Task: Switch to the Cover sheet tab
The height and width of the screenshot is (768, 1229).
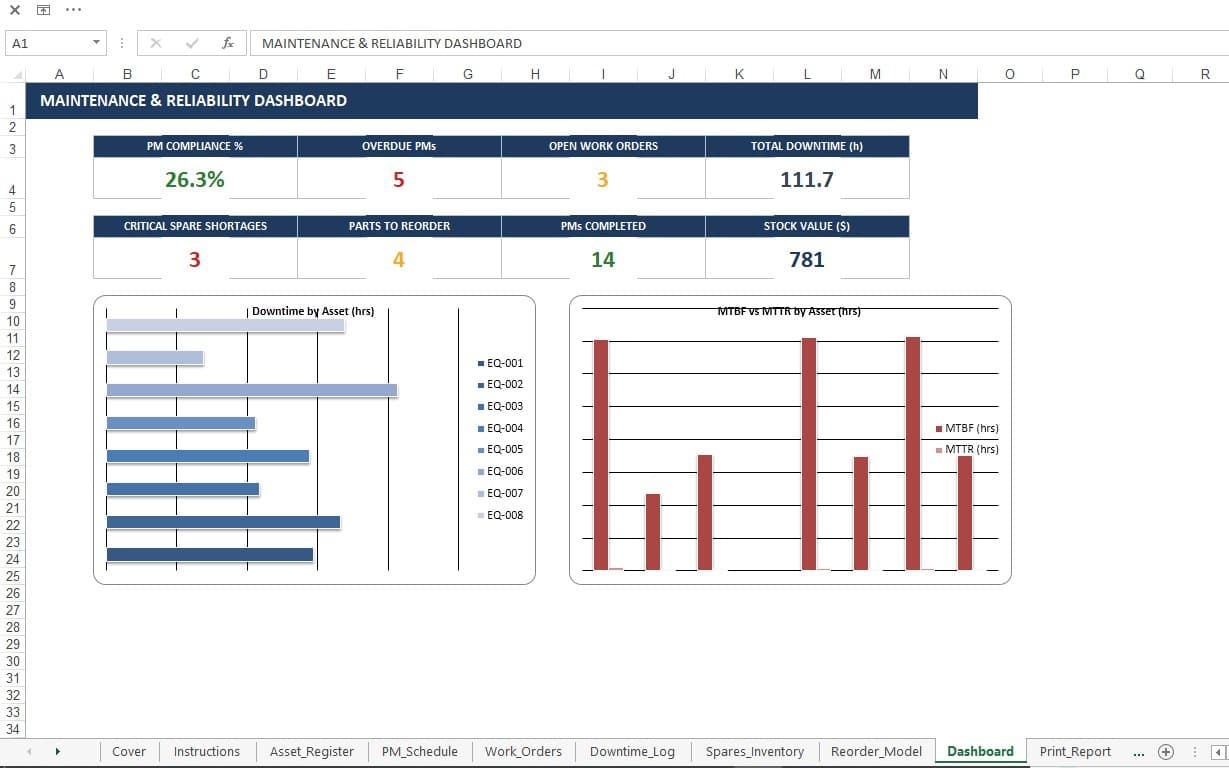Action: [x=129, y=752]
